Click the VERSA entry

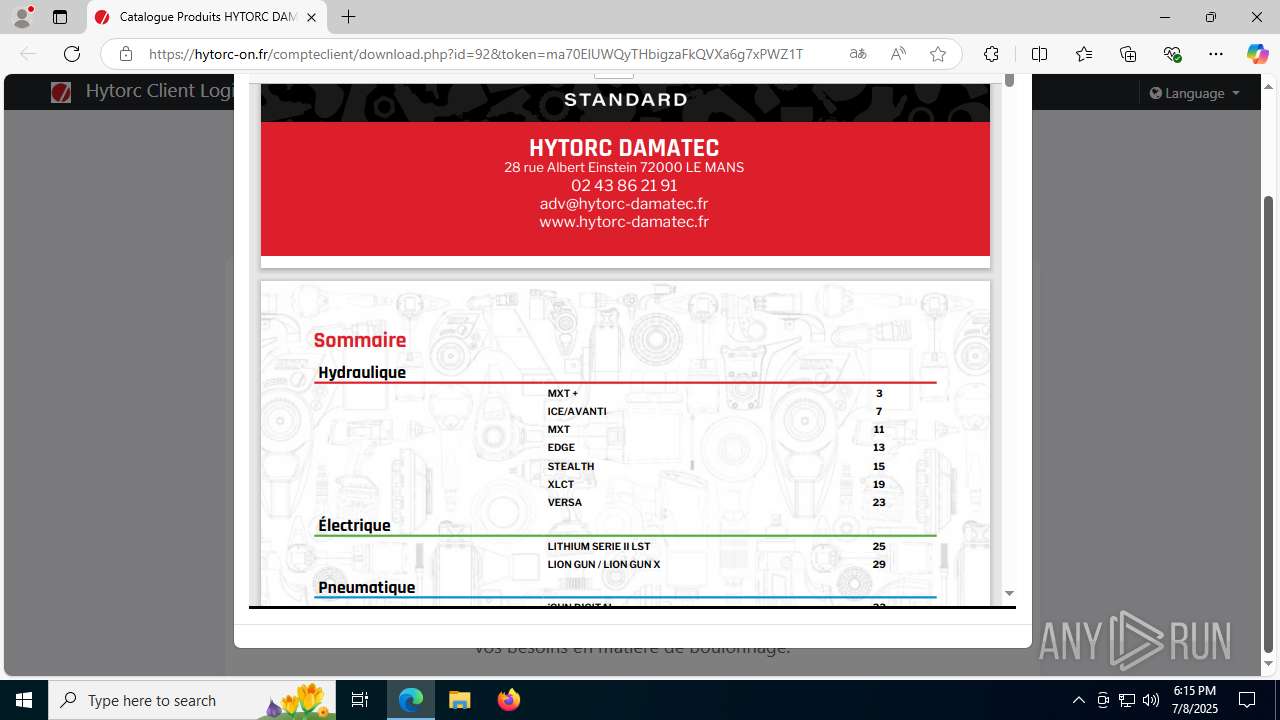point(565,503)
